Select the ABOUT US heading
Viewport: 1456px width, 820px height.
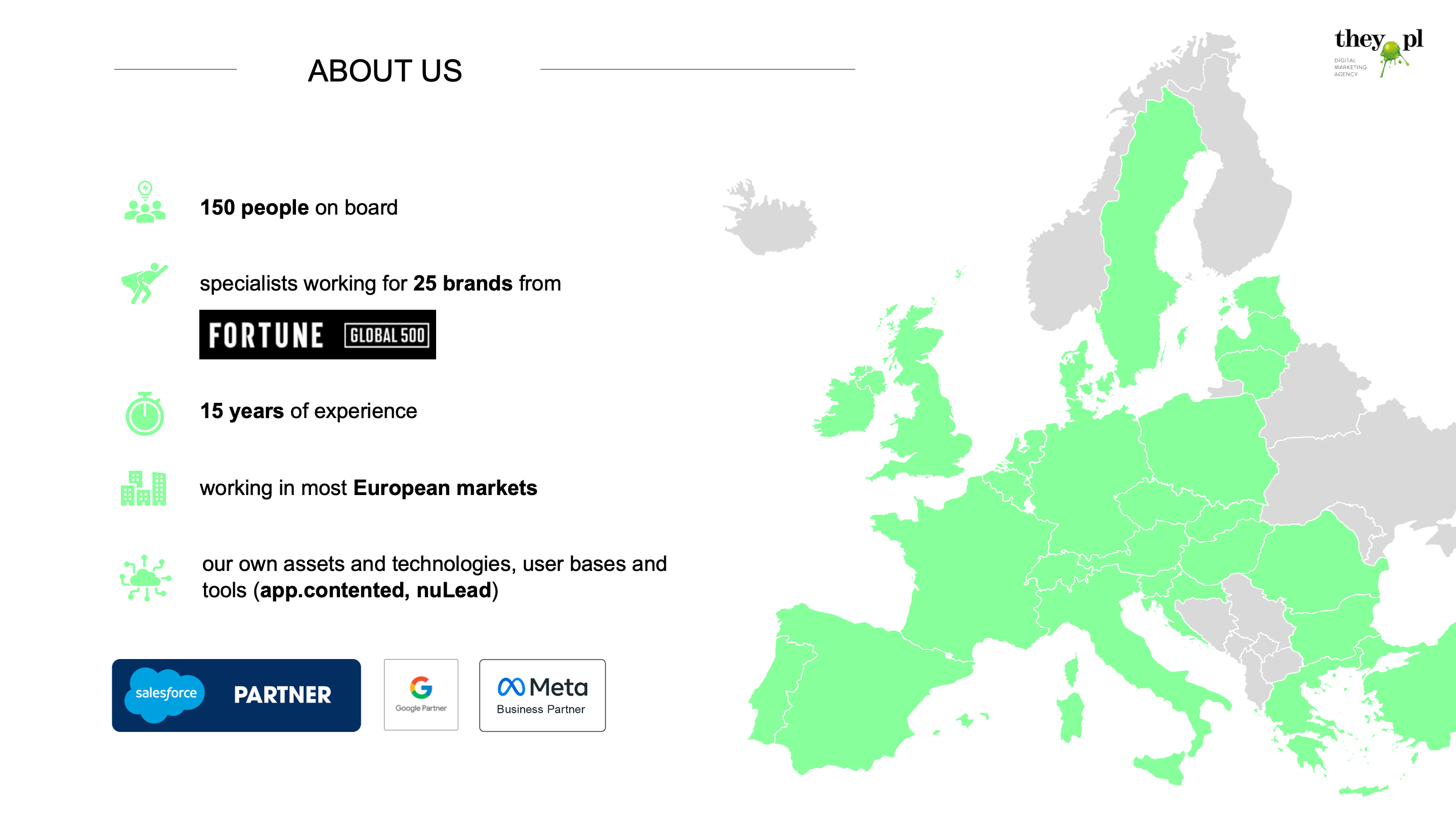385,71
